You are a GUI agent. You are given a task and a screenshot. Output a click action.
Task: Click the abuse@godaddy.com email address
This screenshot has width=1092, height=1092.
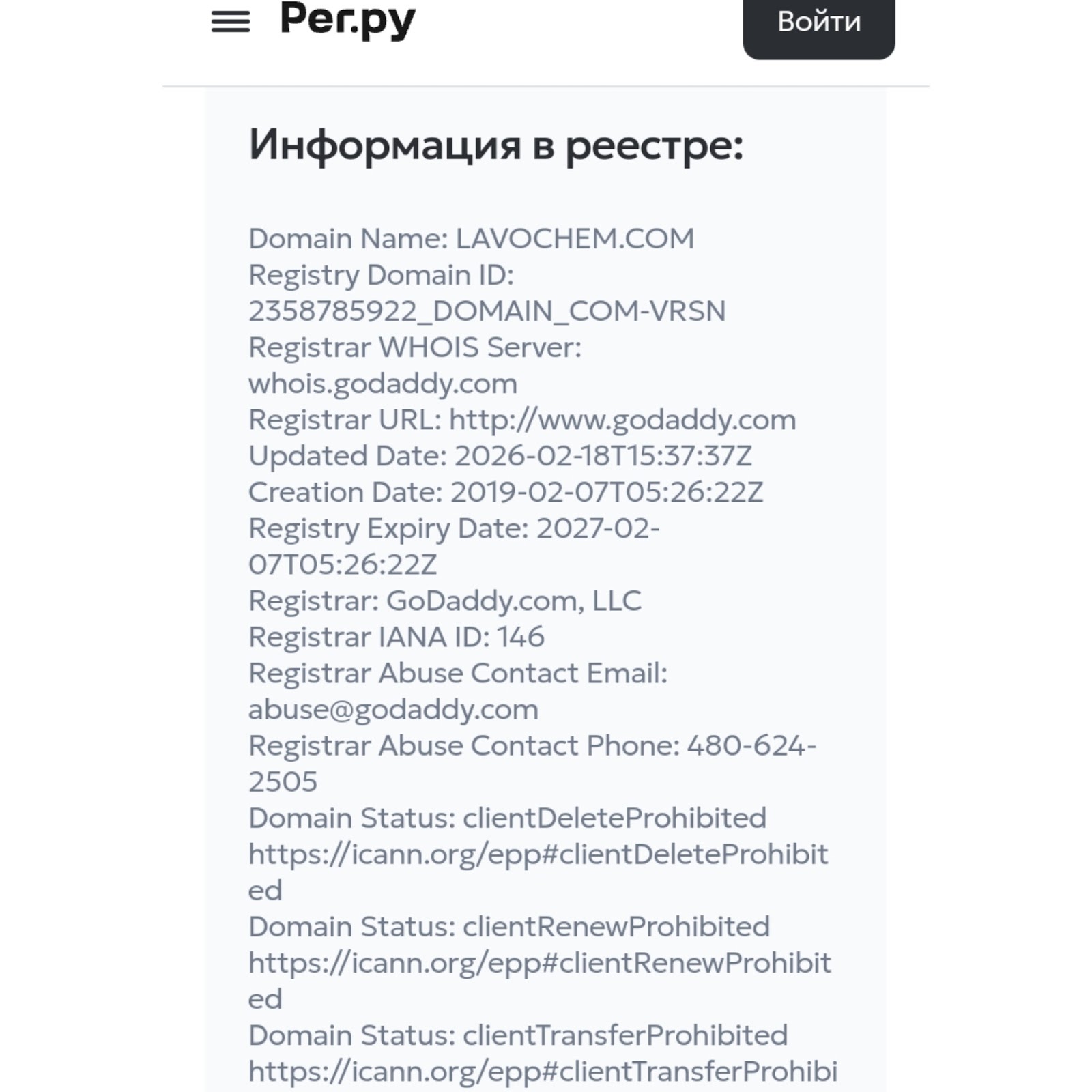pyautogui.click(x=393, y=710)
